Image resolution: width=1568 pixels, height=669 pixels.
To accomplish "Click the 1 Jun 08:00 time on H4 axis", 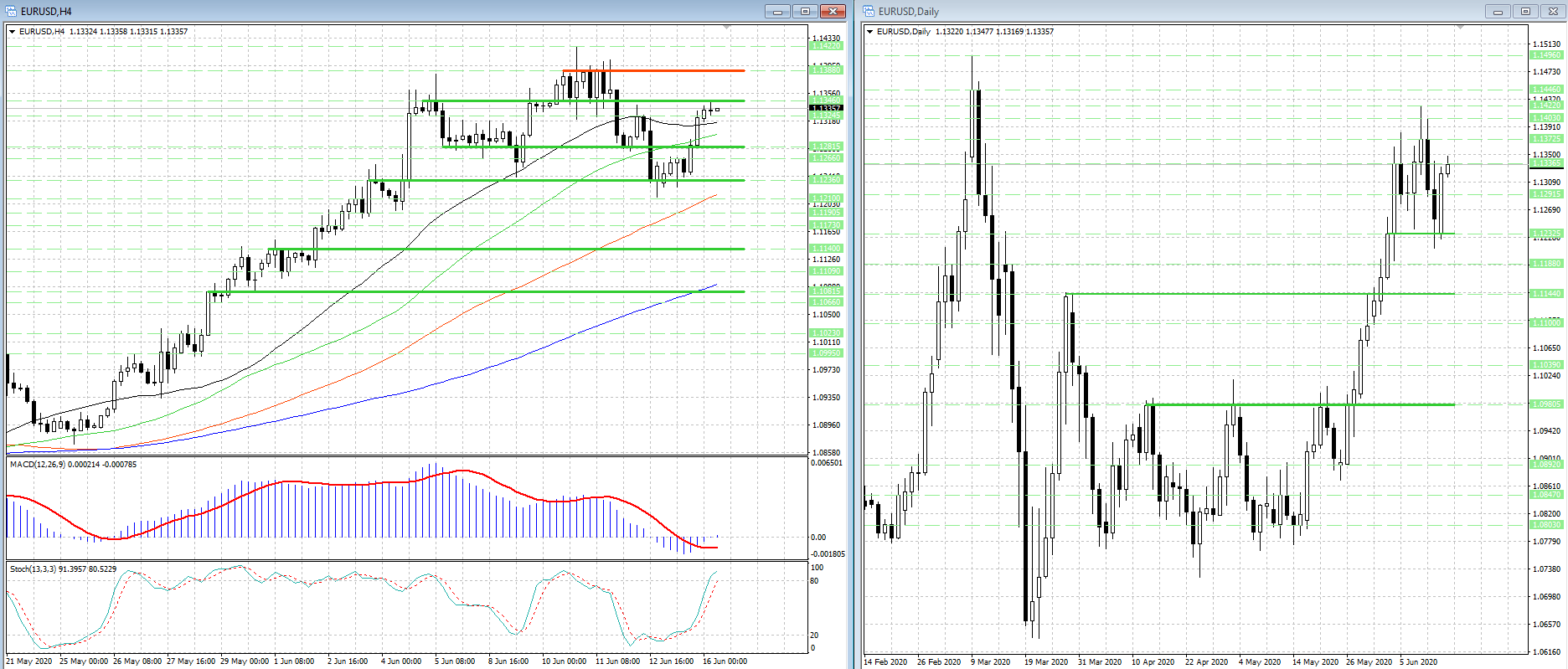I will point(294,661).
